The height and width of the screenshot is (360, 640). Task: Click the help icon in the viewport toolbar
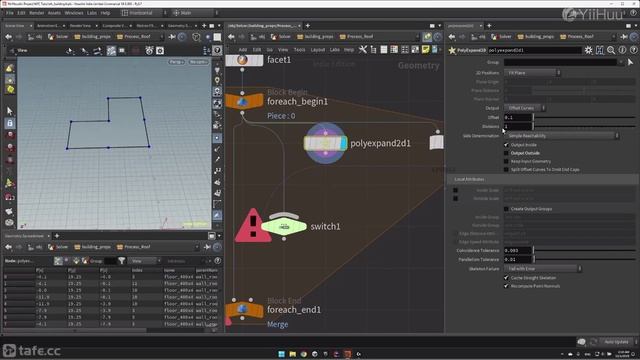[217, 50]
